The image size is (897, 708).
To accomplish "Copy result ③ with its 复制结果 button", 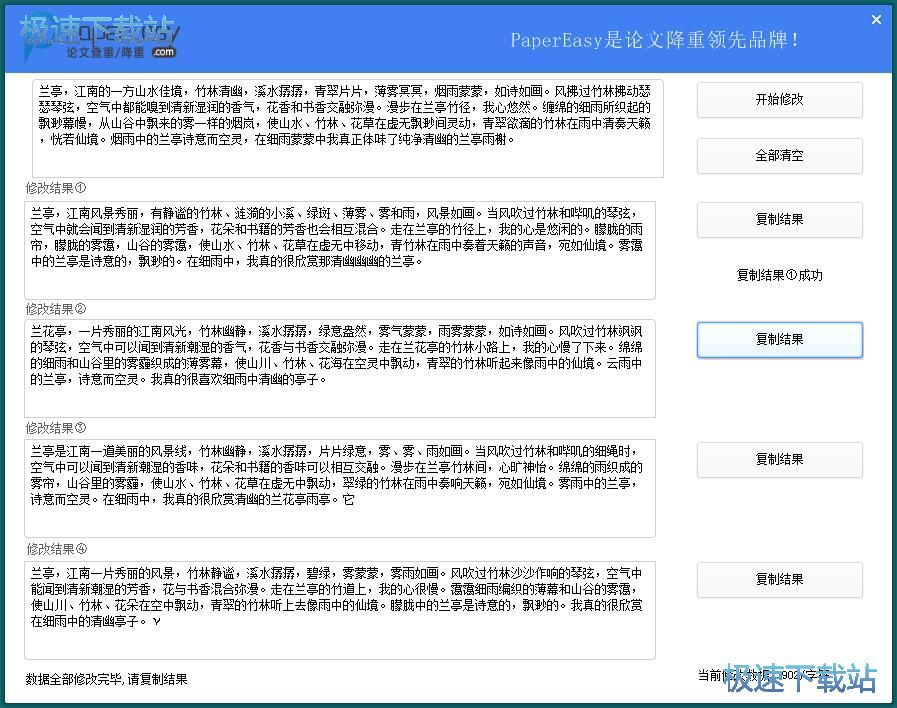I will (779, 460).
